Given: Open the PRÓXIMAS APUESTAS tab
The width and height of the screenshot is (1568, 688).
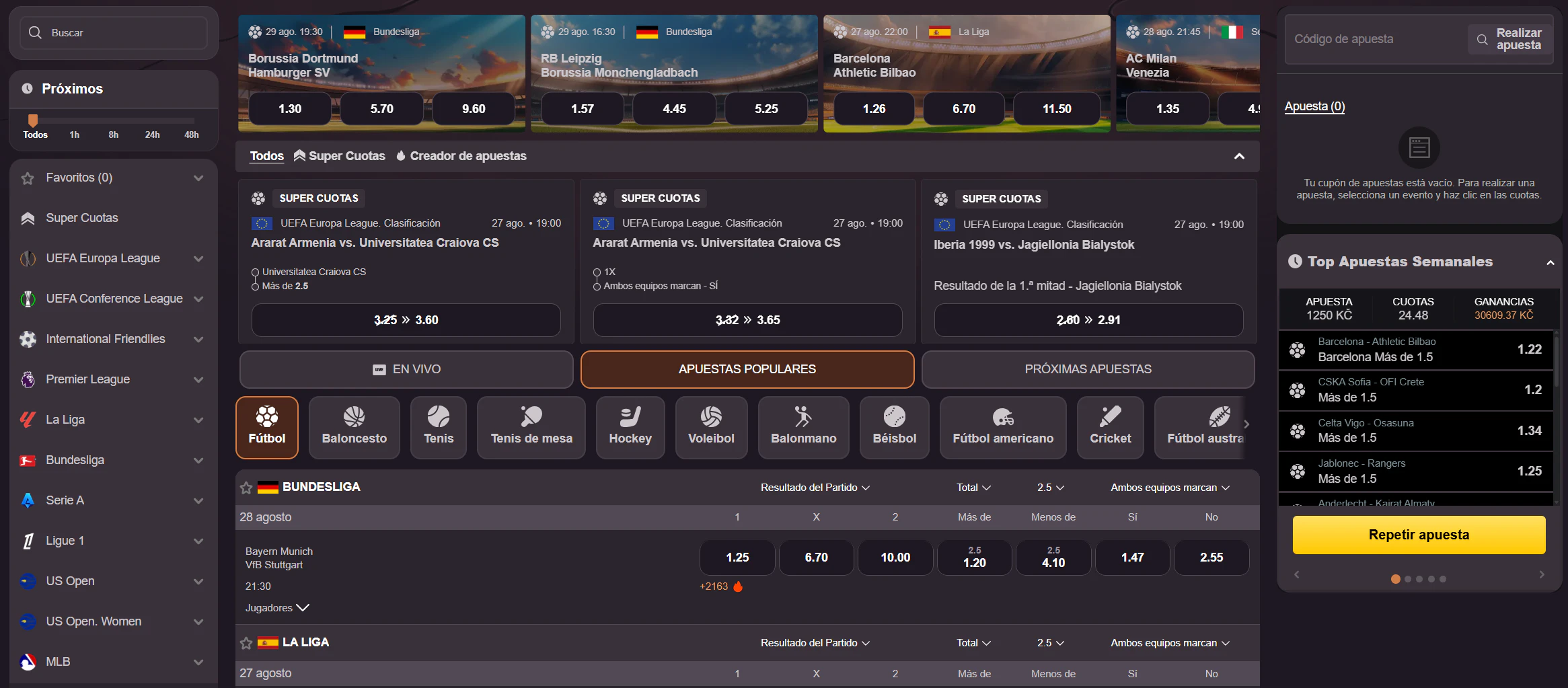Looking at the screenshot, I should [1088, 369].
